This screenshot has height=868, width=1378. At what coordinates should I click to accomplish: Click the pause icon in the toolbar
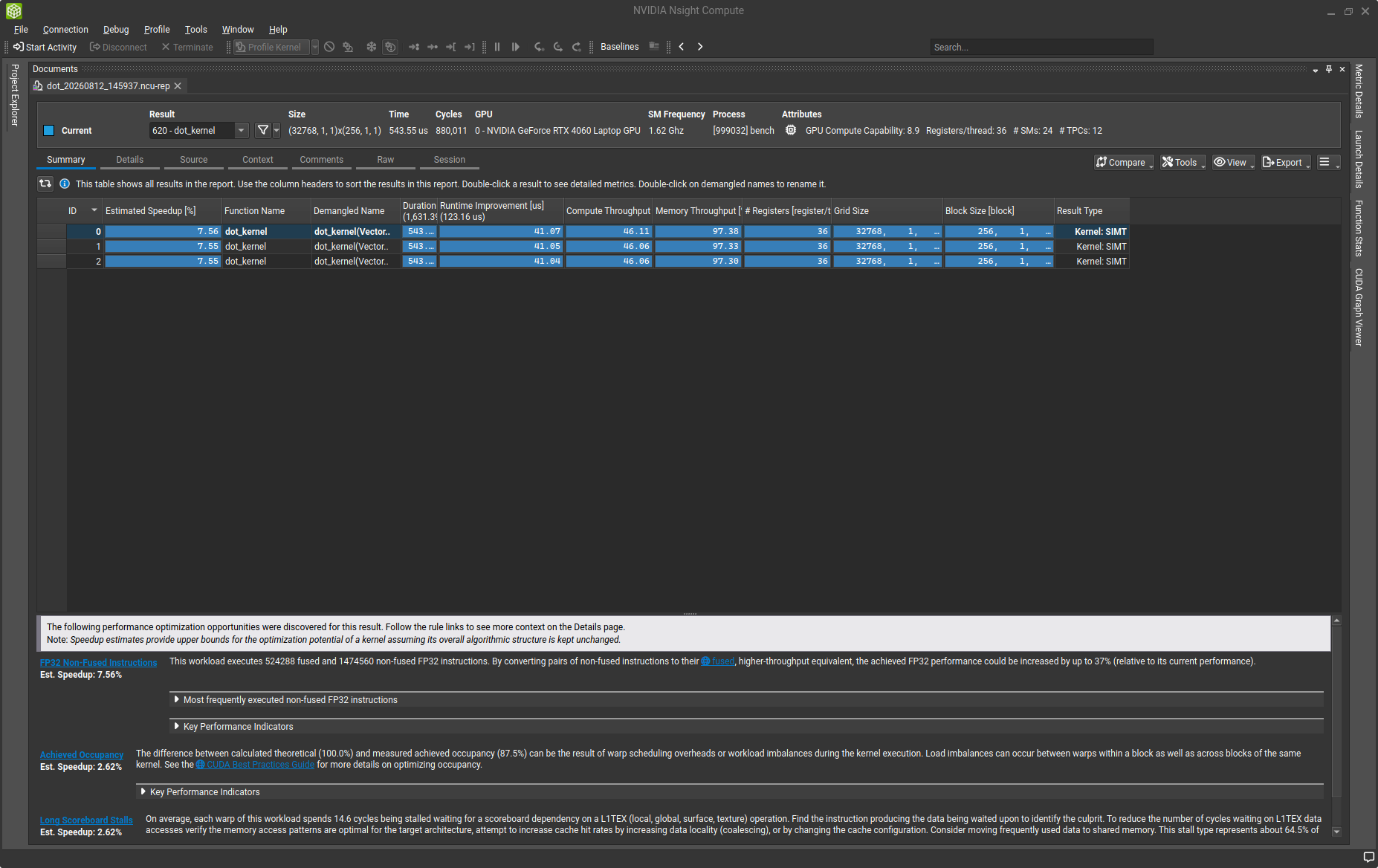click(497, 47)
